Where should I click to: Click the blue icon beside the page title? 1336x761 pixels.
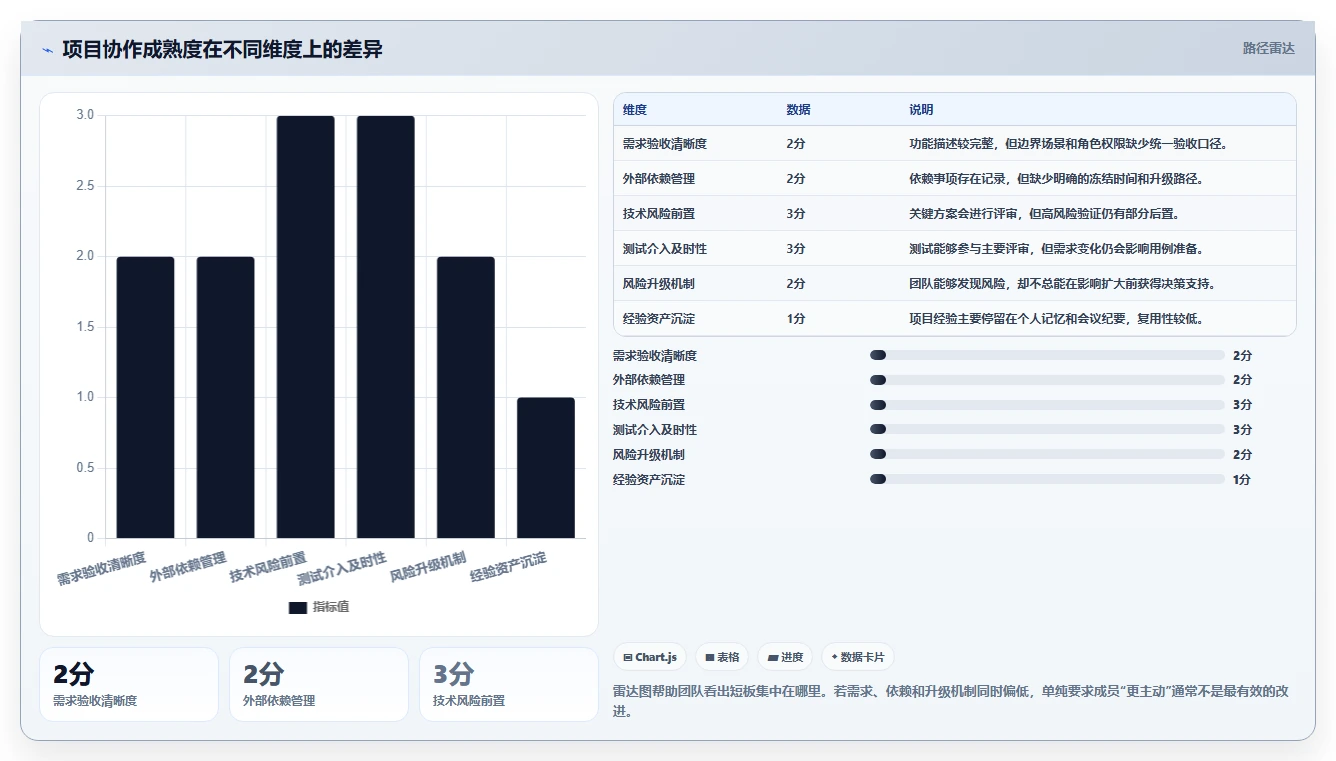click(47, 50)
